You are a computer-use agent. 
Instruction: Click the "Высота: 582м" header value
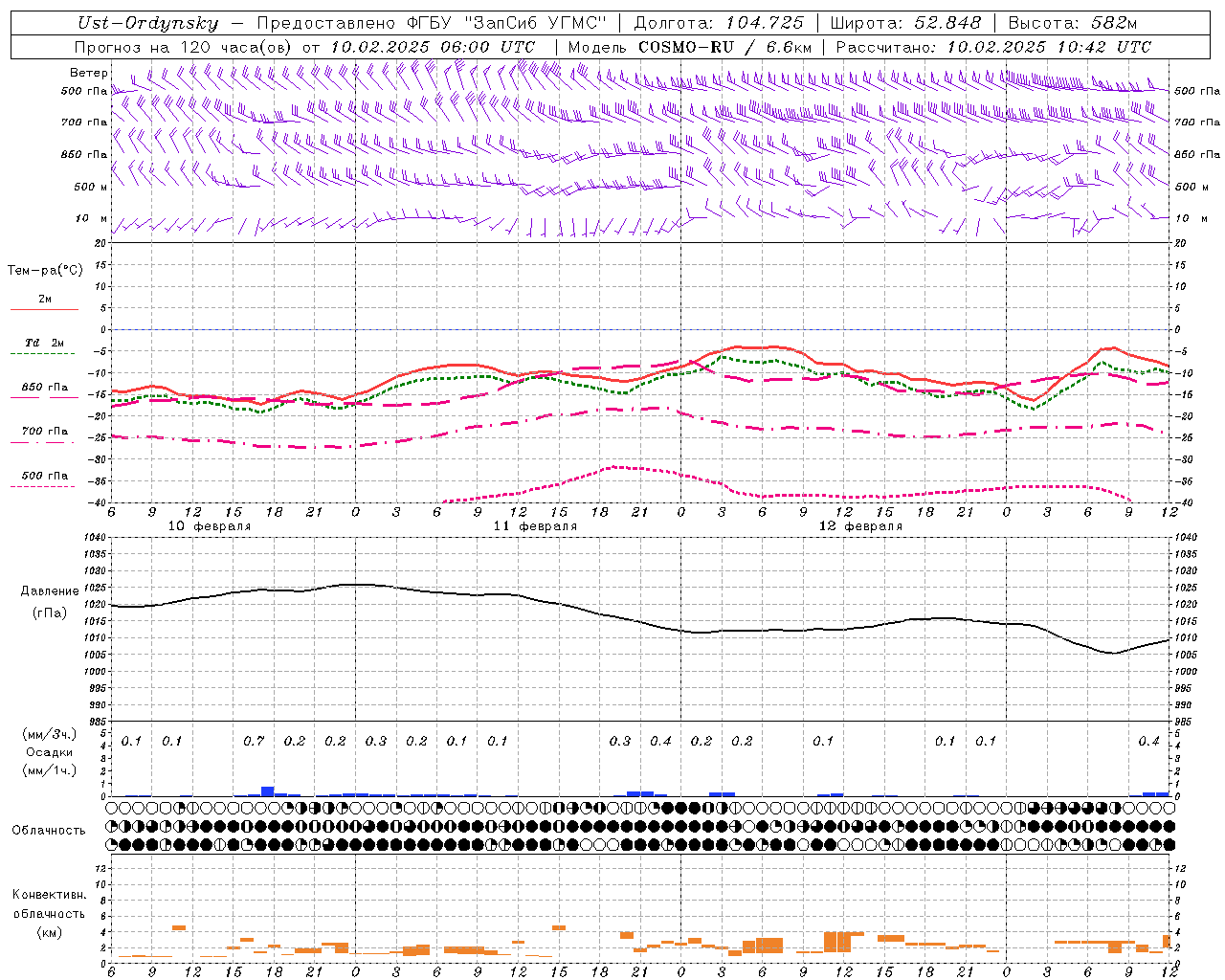coord(1073,24)
